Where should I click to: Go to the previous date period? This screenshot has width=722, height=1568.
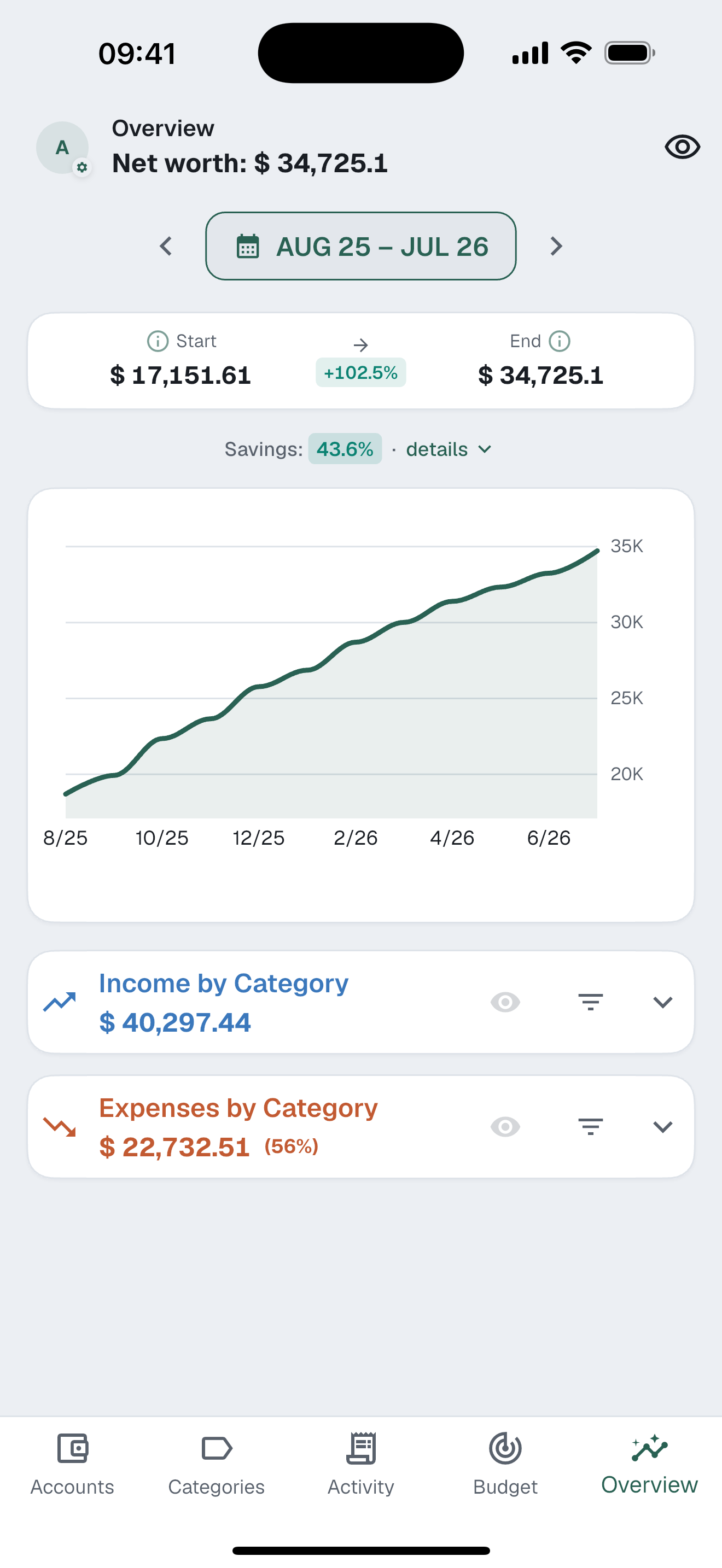coord(166,247)
